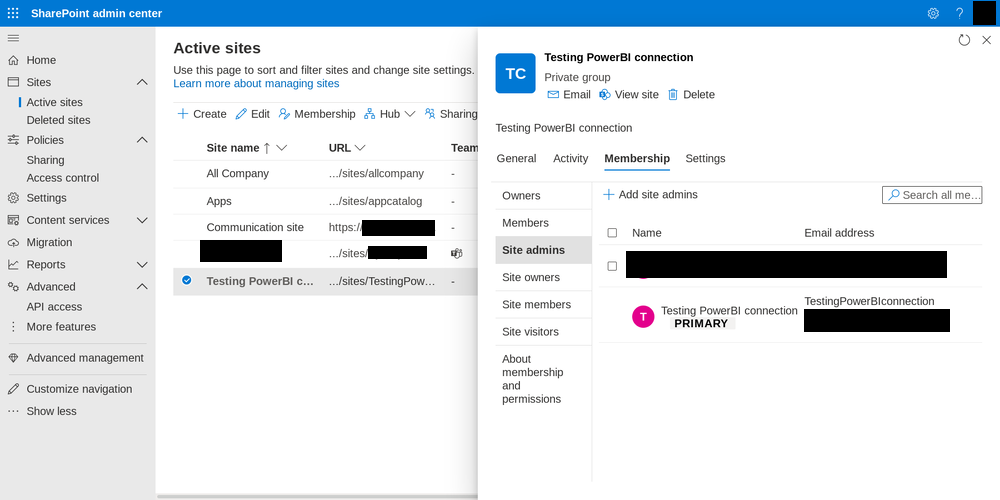Click the Advanced icon in sidebar
Viewport: 1000px width, 500px height.
click(13, 287)
